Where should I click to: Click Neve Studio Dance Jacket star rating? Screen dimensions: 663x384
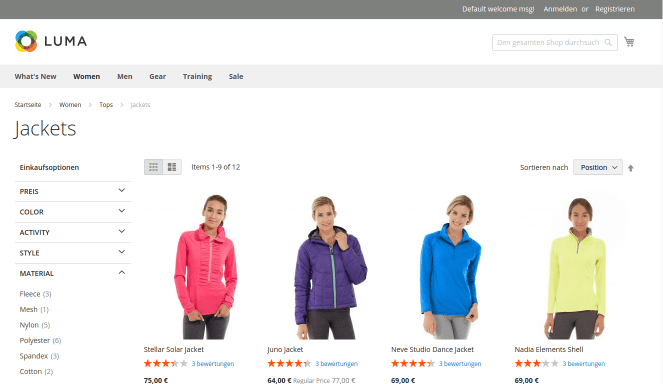pyautogui.click(x=413, y=363)
